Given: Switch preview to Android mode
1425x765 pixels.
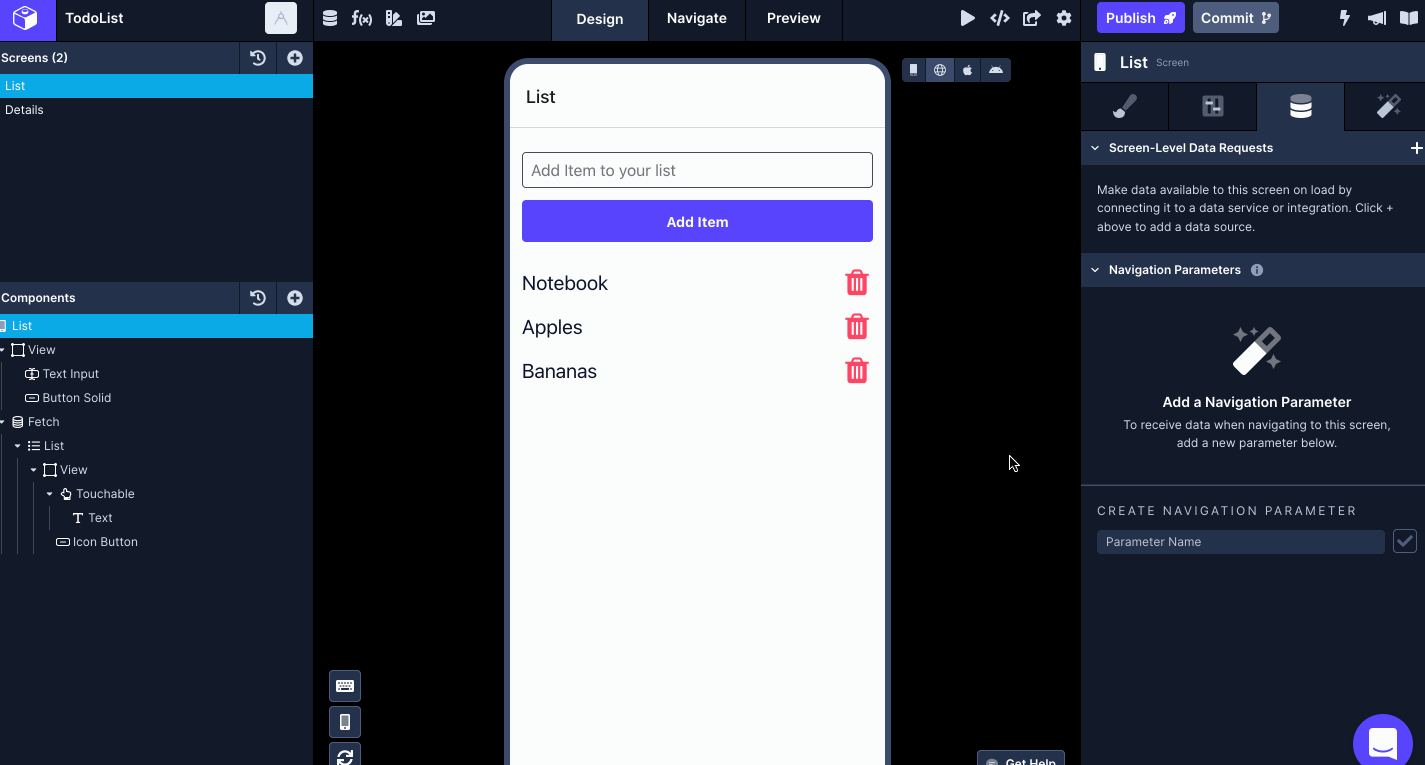Looking at the screenshot, I should 996,70.
